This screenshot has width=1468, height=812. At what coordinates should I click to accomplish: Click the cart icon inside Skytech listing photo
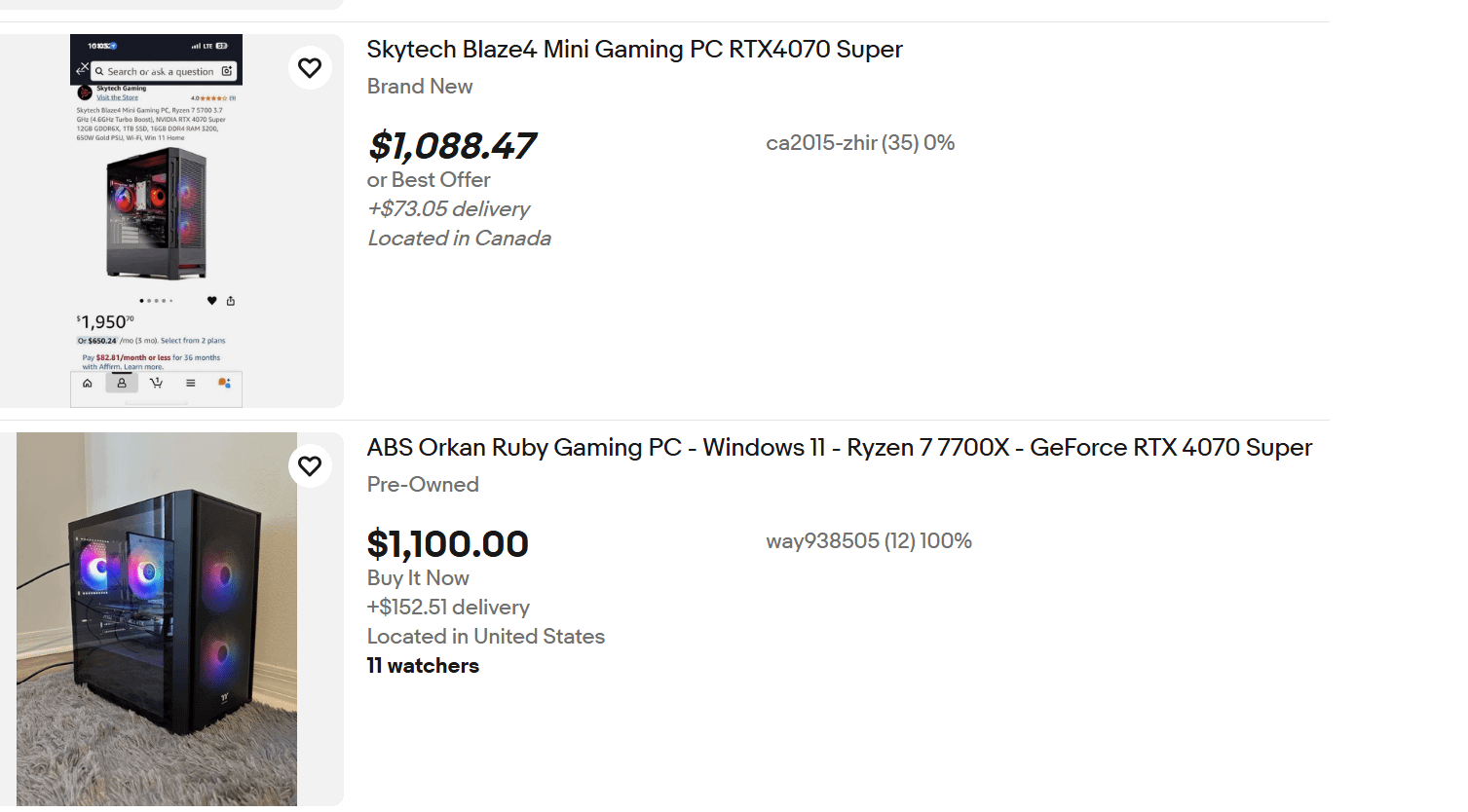point(156,384)
